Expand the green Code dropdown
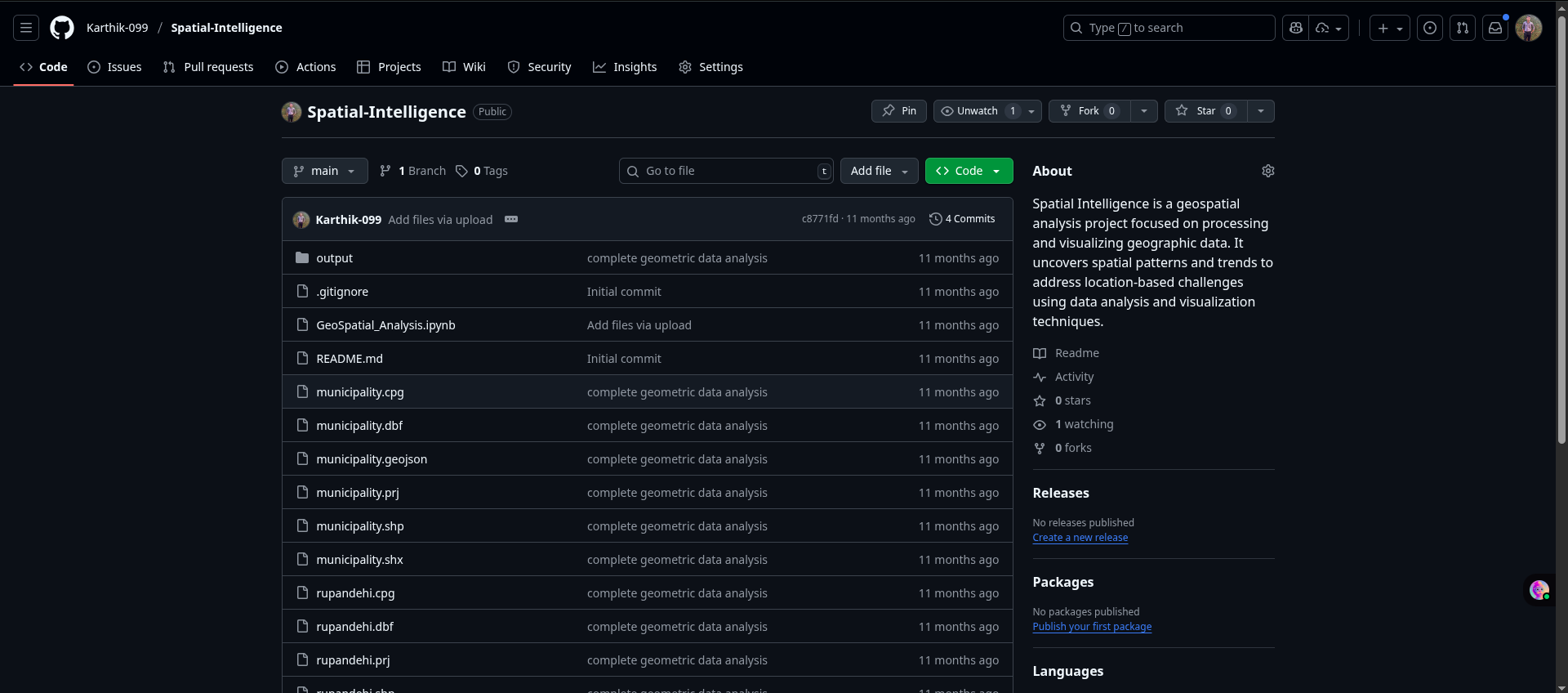The image size is (1568, 693). 969,171
